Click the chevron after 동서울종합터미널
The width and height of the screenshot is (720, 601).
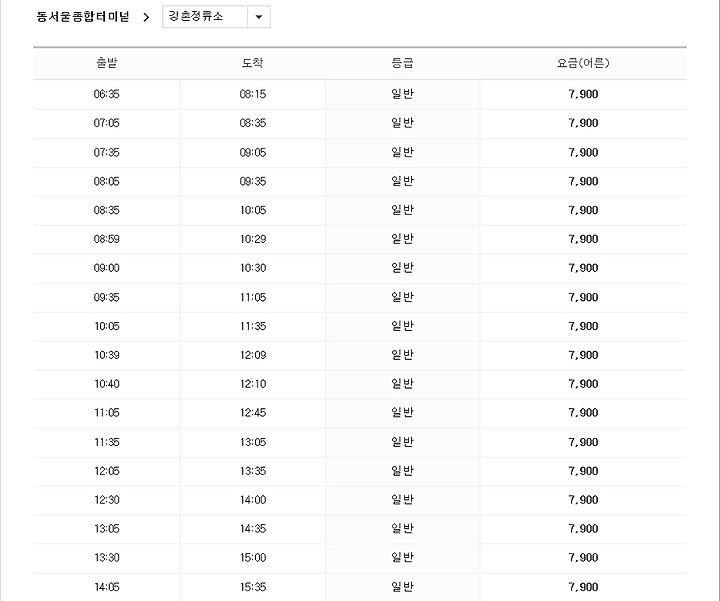pyautogui.click(x=146, y=17)
